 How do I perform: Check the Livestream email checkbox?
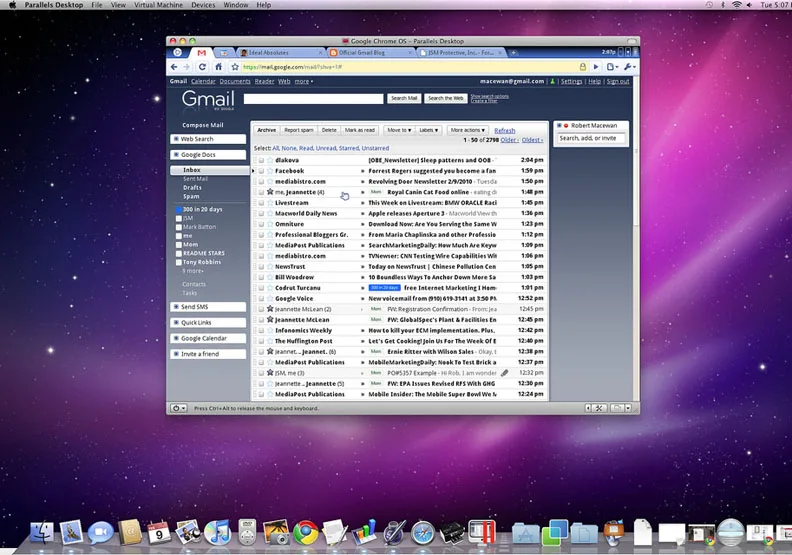point(261,203)
